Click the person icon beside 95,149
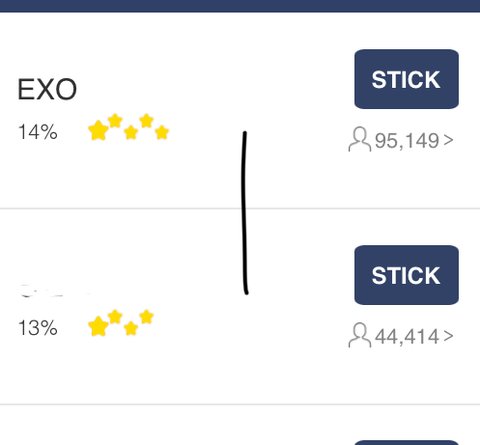Screen dimensions: 480x445 click(x=360, y=140)
